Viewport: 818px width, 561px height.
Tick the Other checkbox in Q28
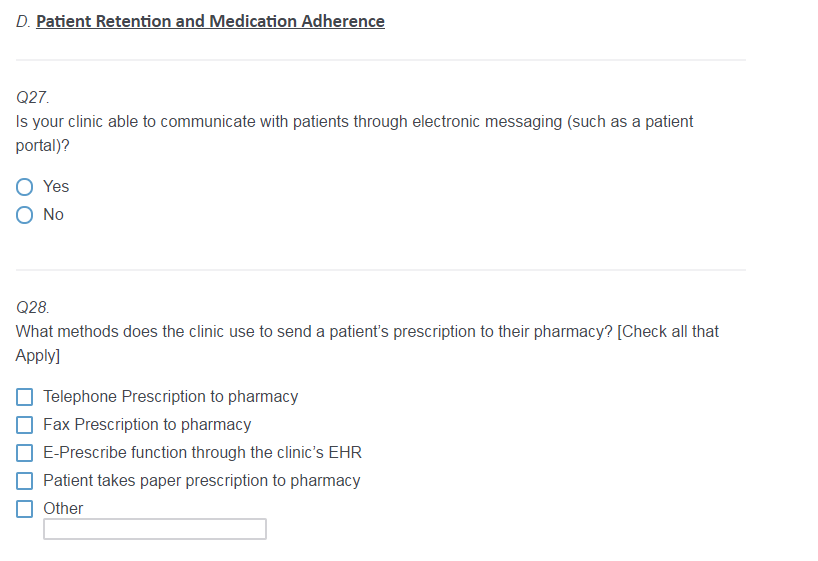click(x=25, y=509)
